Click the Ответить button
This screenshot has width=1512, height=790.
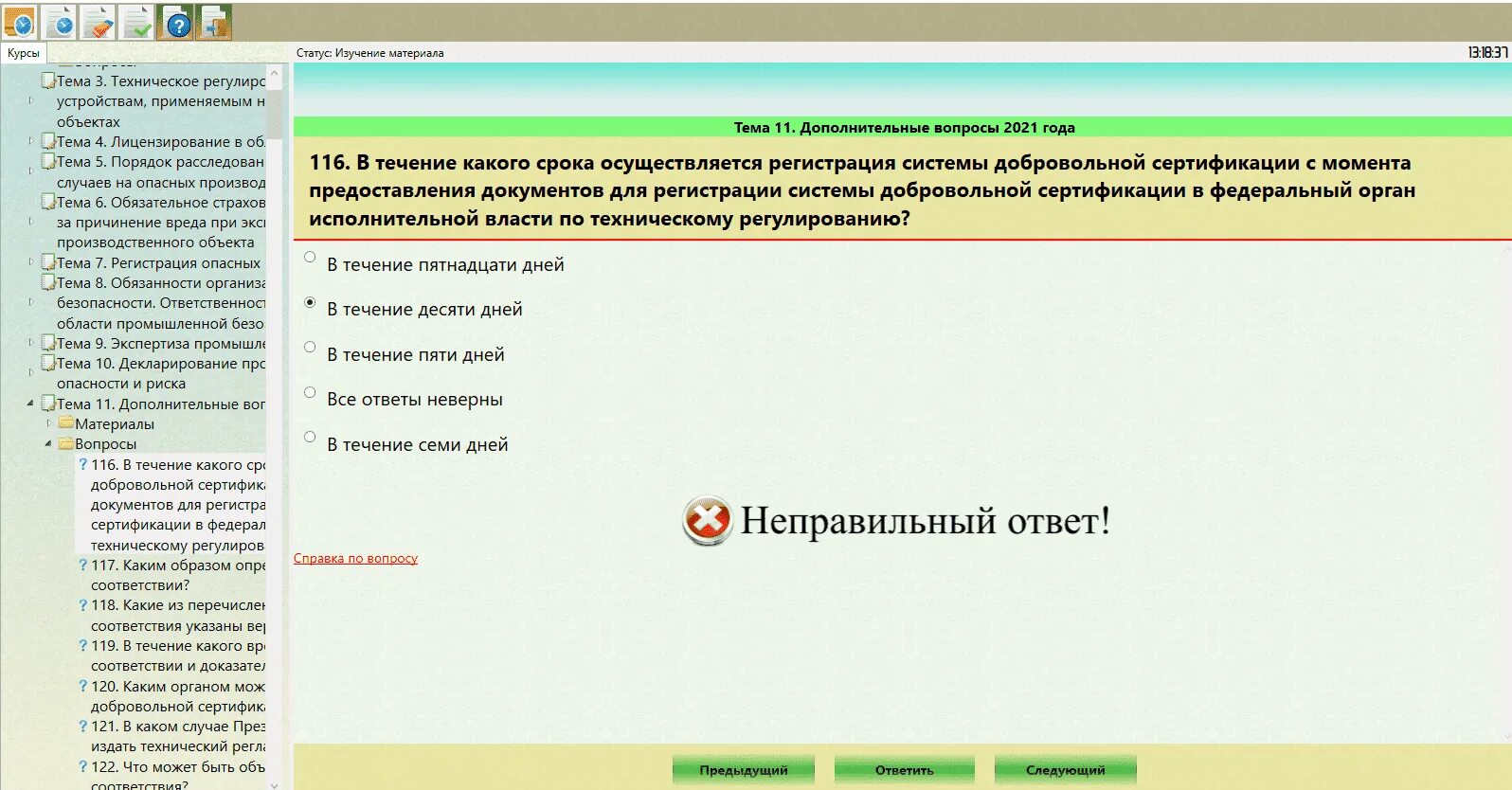(905, 770)
